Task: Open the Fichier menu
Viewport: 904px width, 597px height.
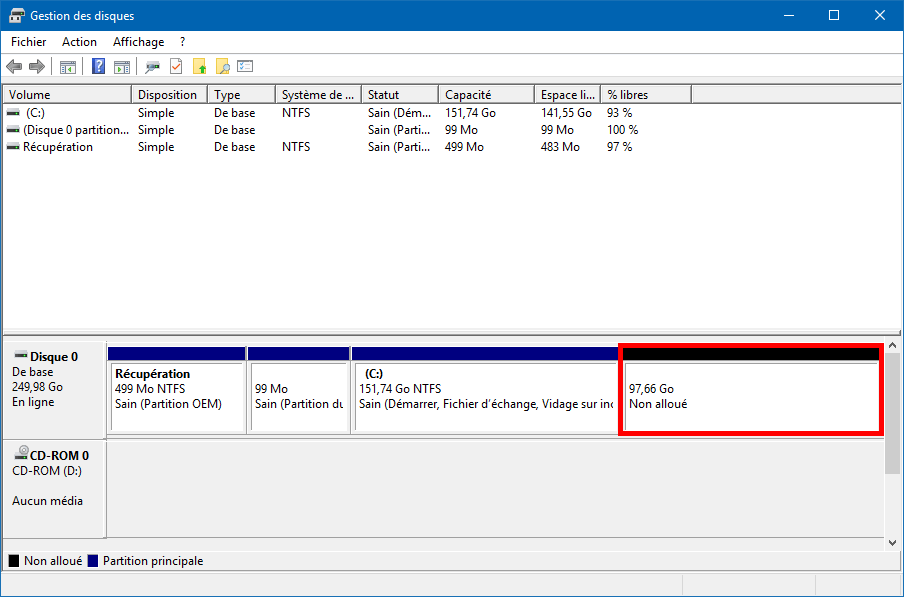Action: coord(28,41)
